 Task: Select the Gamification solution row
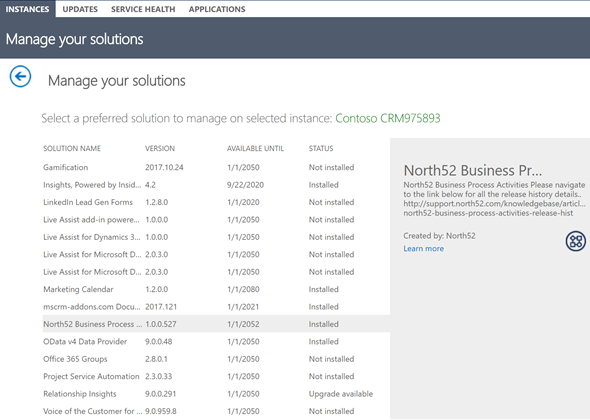point(216,167)
